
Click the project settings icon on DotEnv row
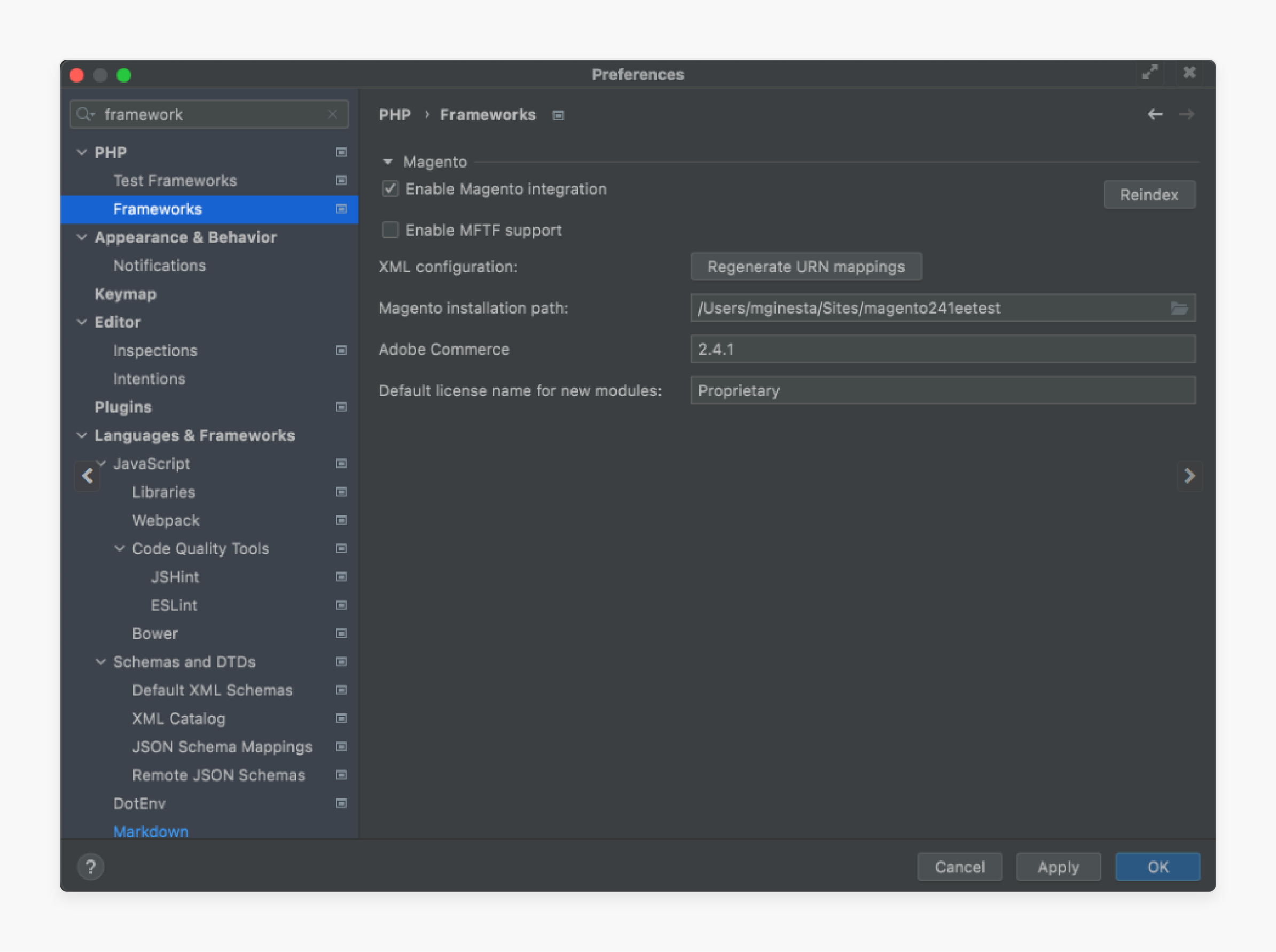(341, 803)
